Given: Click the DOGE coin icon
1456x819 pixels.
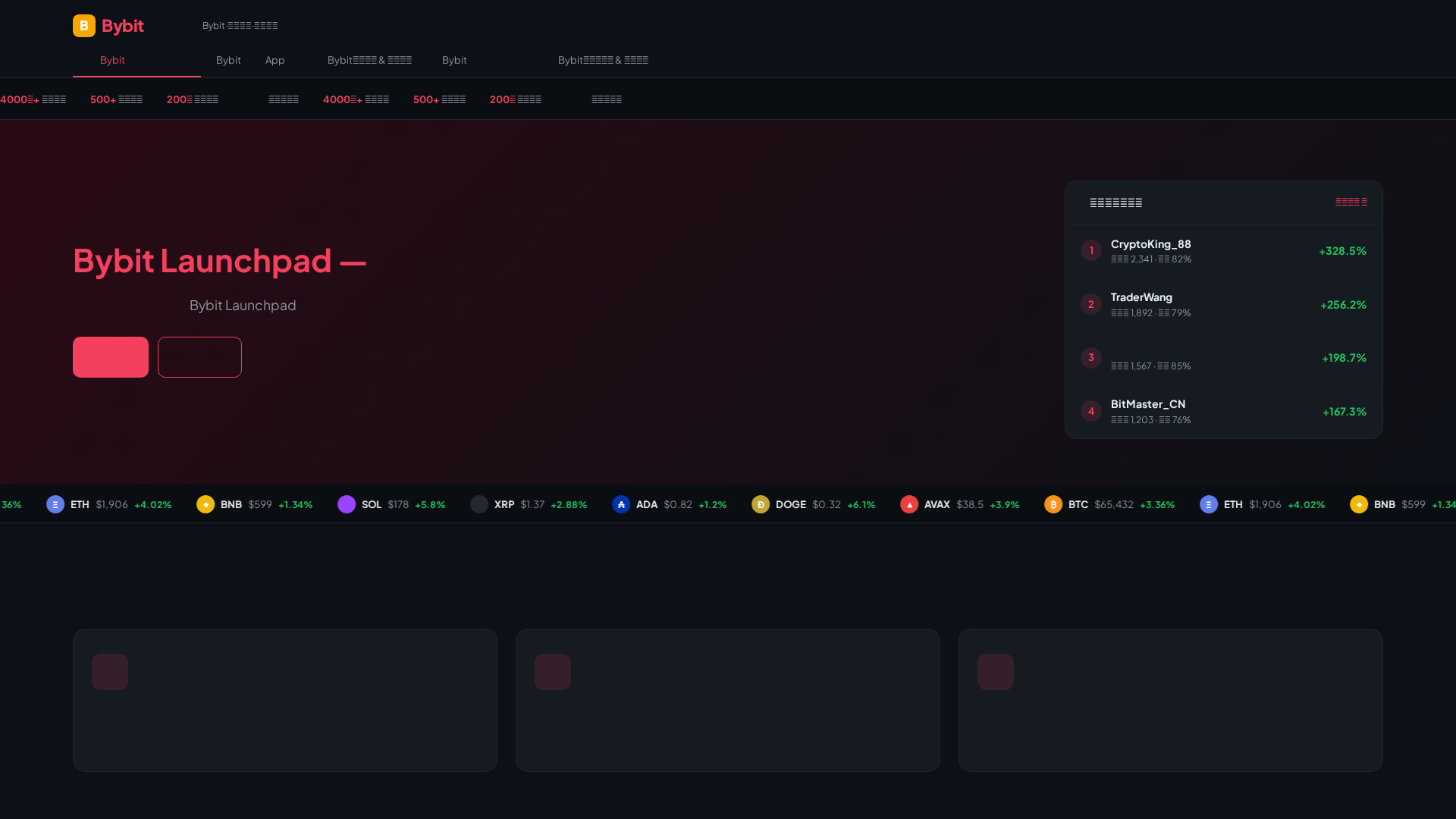Looking at the screenshot, I should click(761, 504).
